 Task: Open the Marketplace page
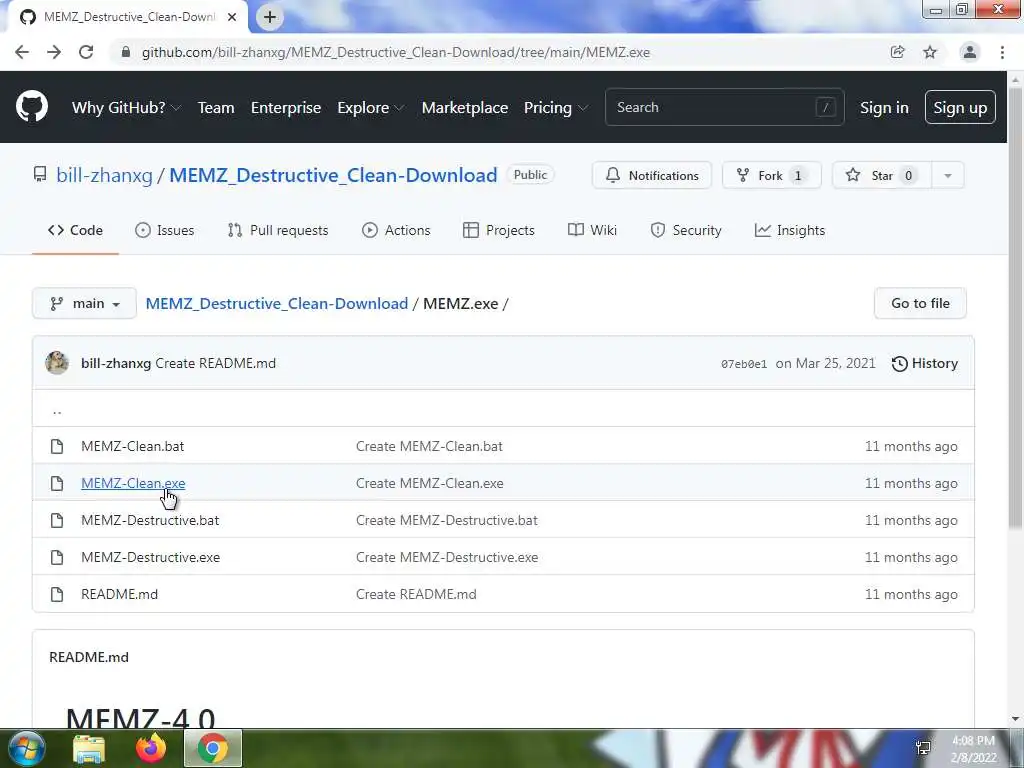tap(465, 107)
